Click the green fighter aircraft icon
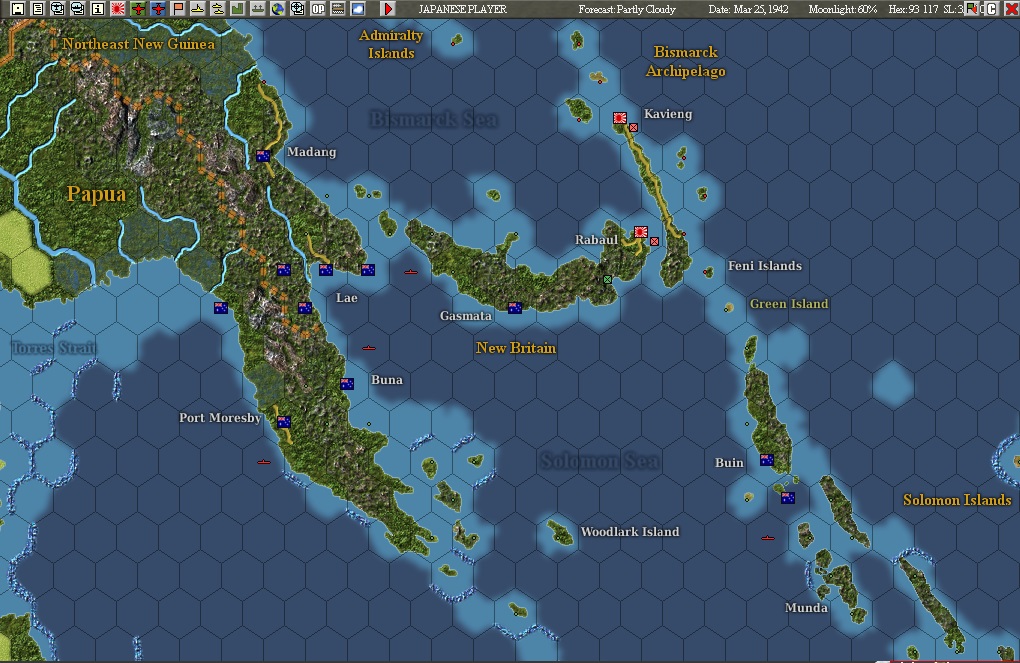1020x663 pixels. (139, 9)
